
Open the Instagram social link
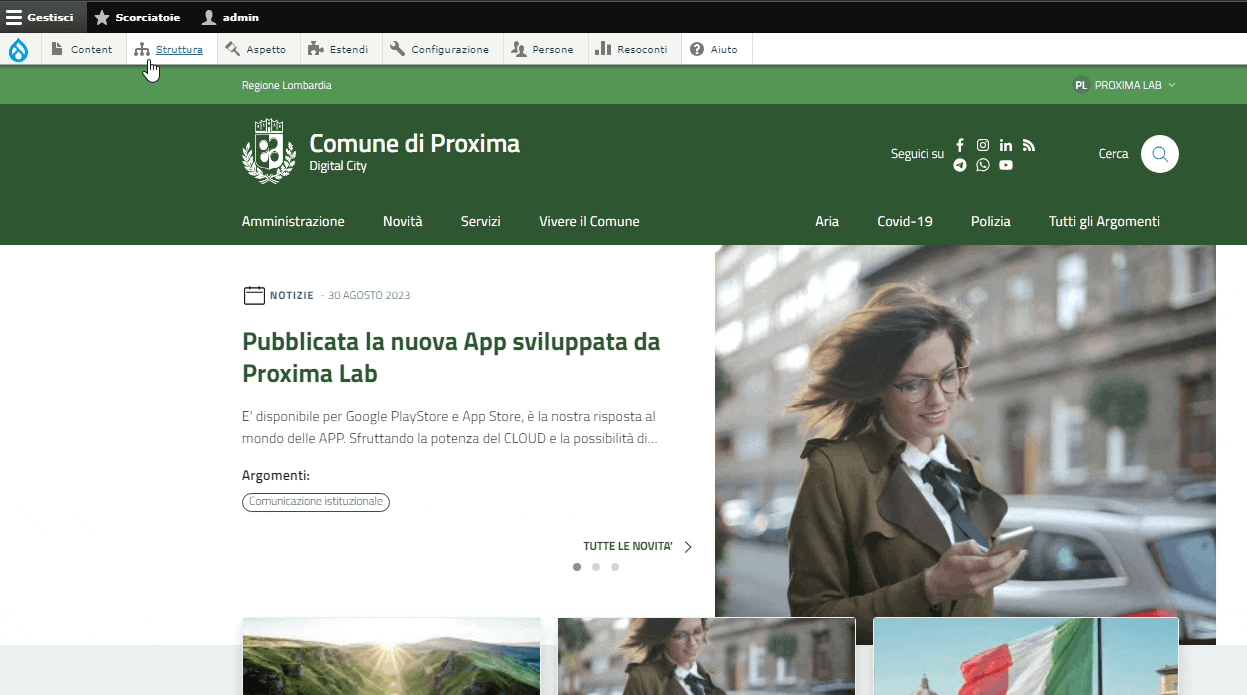click(983, 145)
